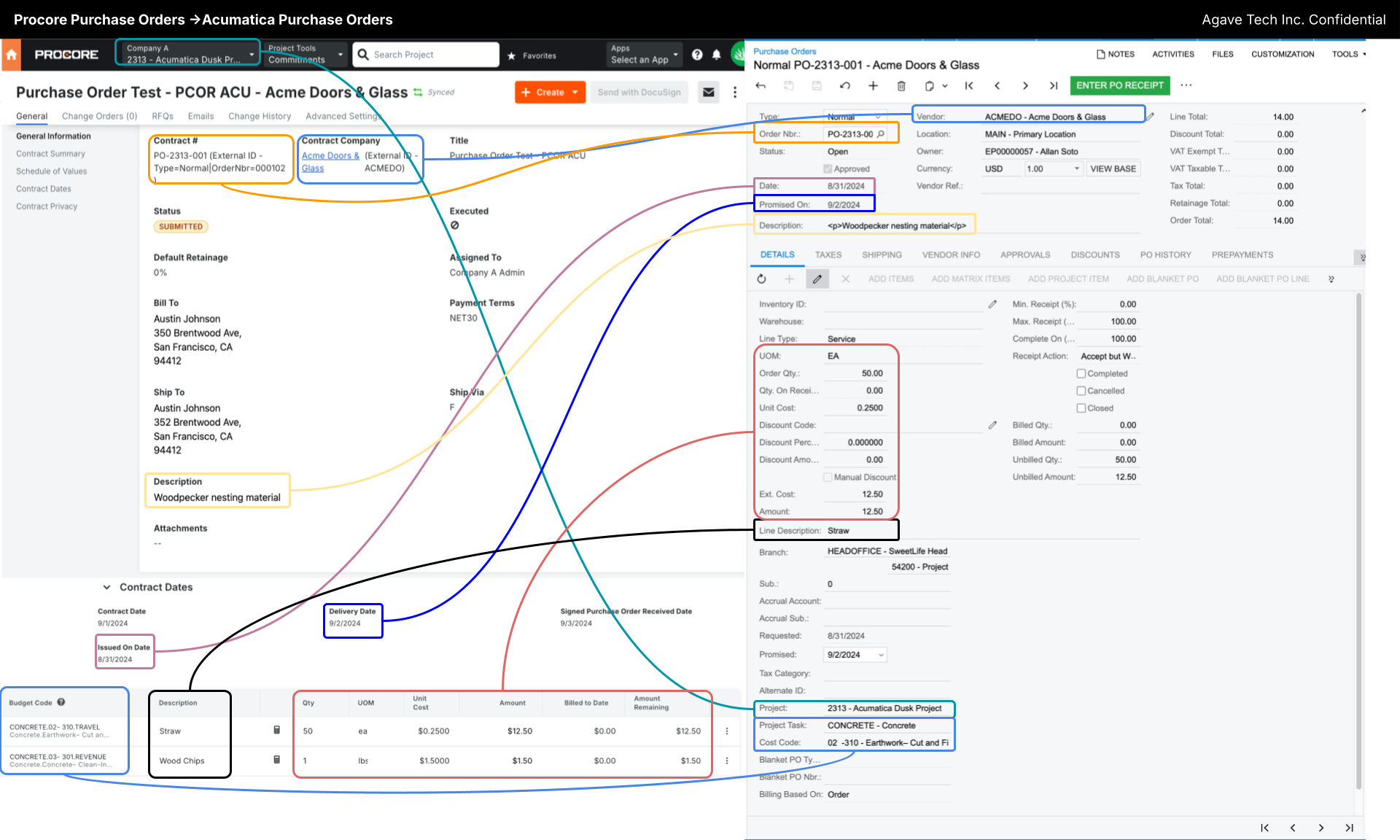Click ADD ITEMS in the grid toolbar
This screenshot has height=840, width=1400.
tap(891, 279)
